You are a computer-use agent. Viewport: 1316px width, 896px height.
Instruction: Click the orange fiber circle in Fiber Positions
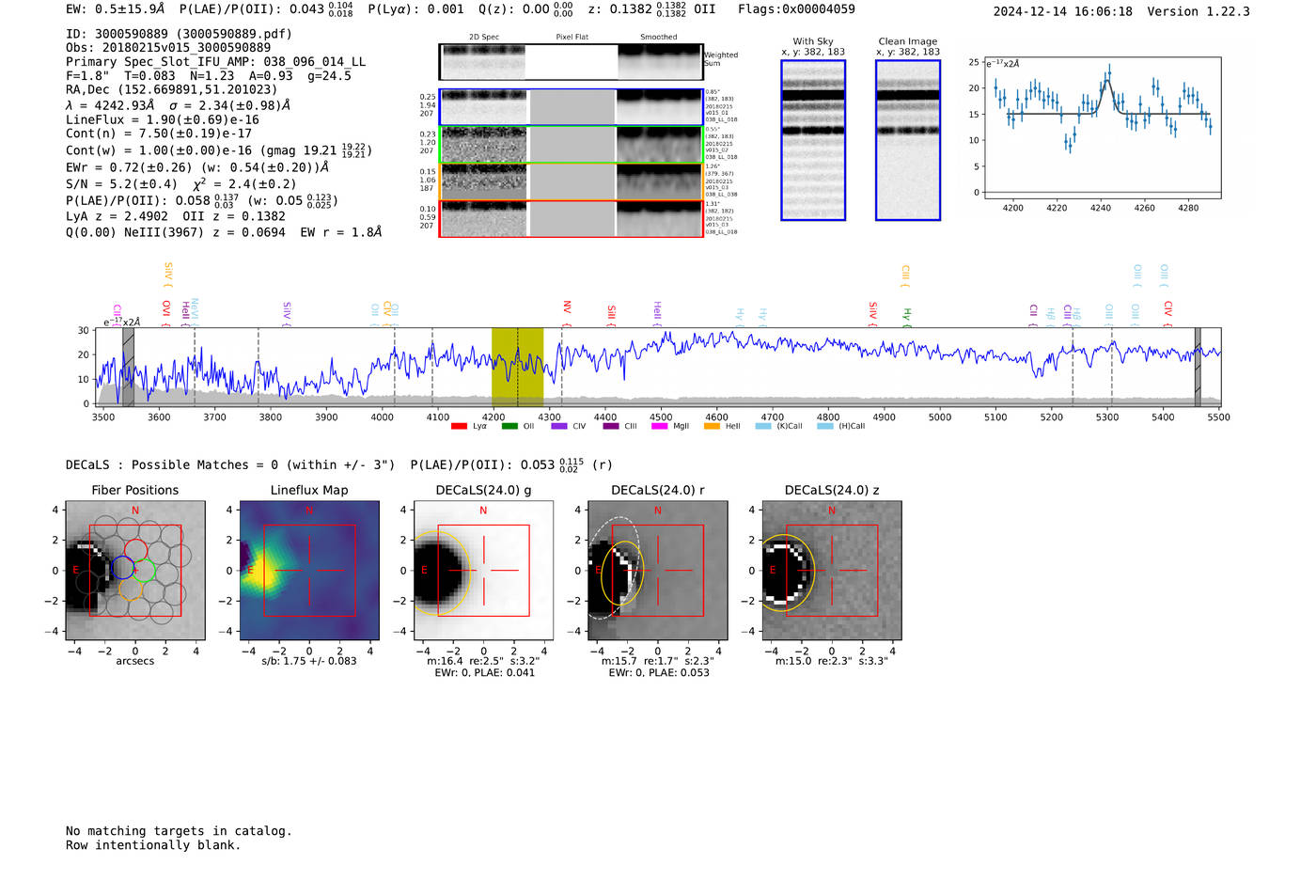[x=131, y=589]
